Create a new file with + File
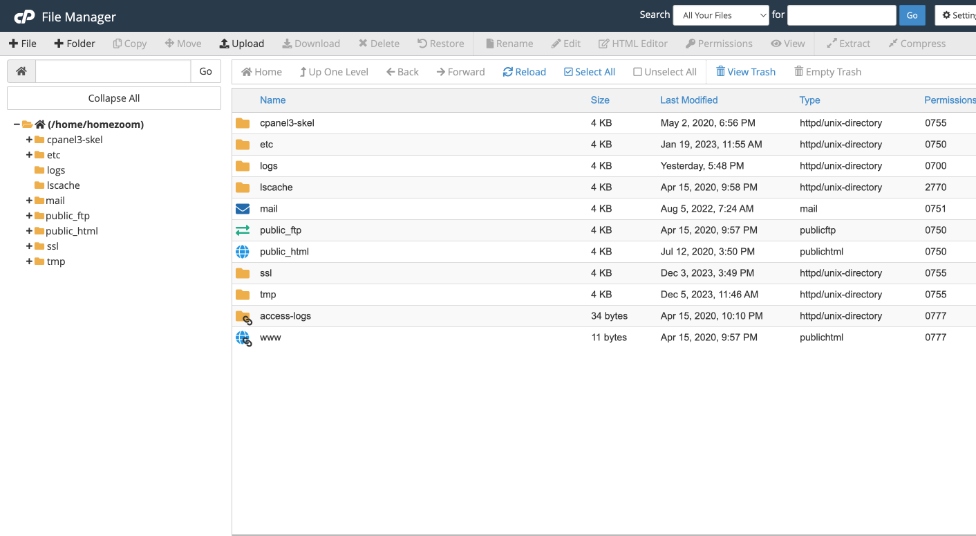This screenshot has height=536, width=976. click(x=22, y=44)
